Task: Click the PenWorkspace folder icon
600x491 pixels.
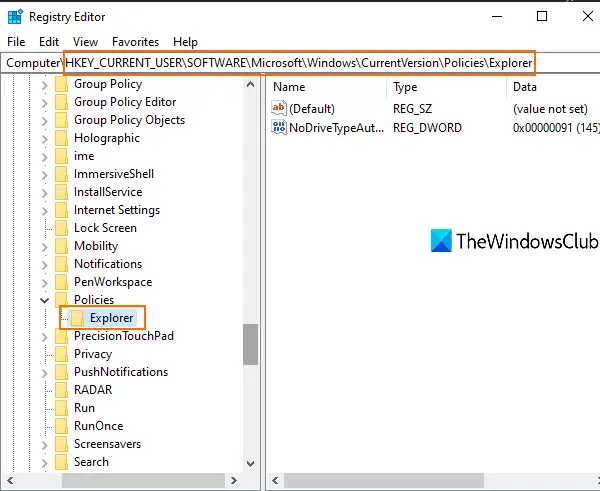Action: (62, 282)
